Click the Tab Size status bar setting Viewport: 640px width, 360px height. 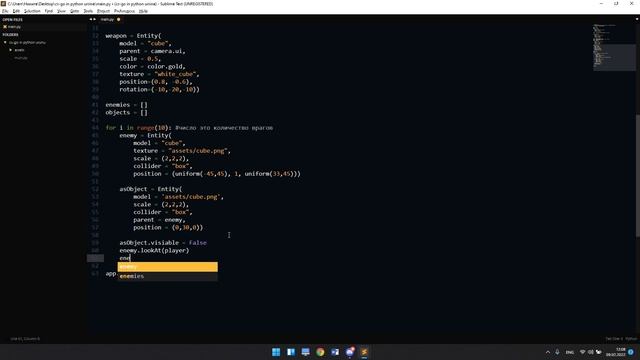click(x=614, y=339)
